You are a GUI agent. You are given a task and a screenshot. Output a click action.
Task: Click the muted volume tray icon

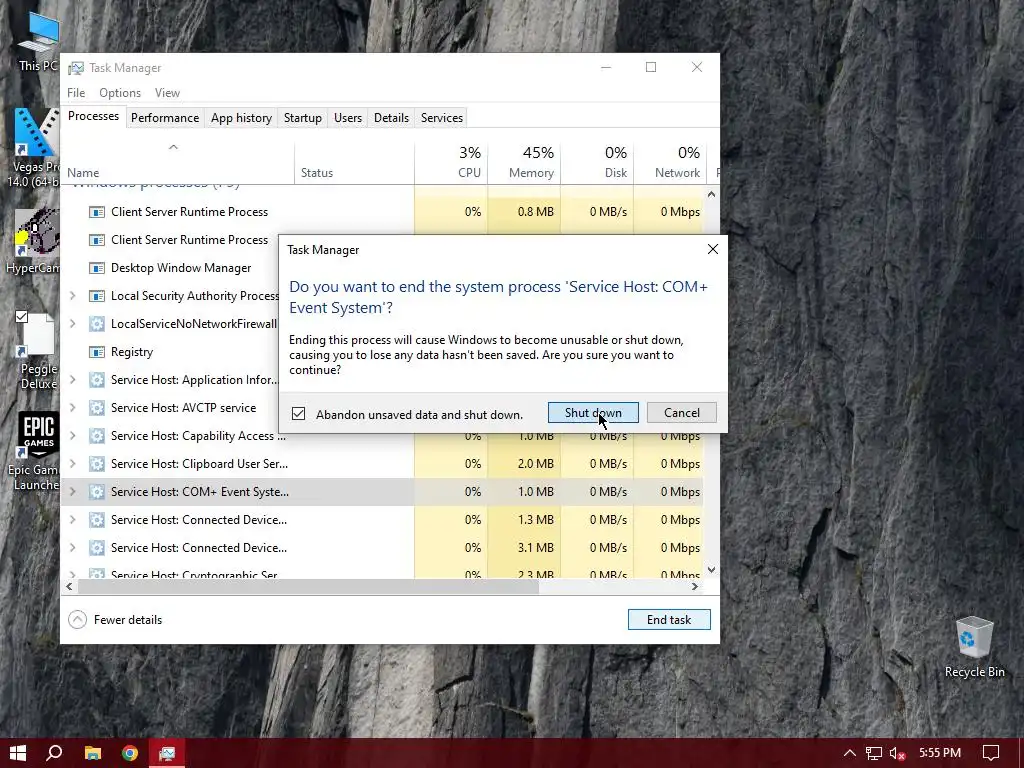click(897, 753)
